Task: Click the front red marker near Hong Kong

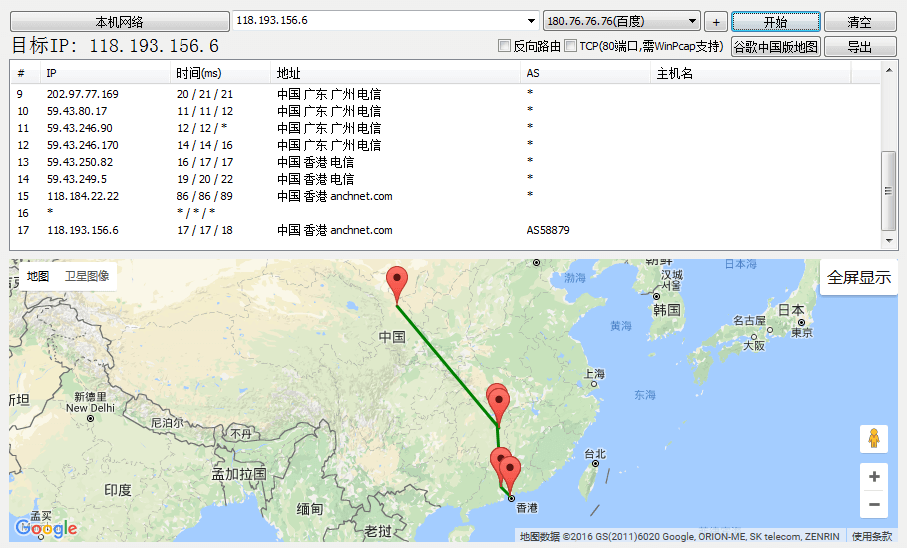Action: tap(510, 474)
